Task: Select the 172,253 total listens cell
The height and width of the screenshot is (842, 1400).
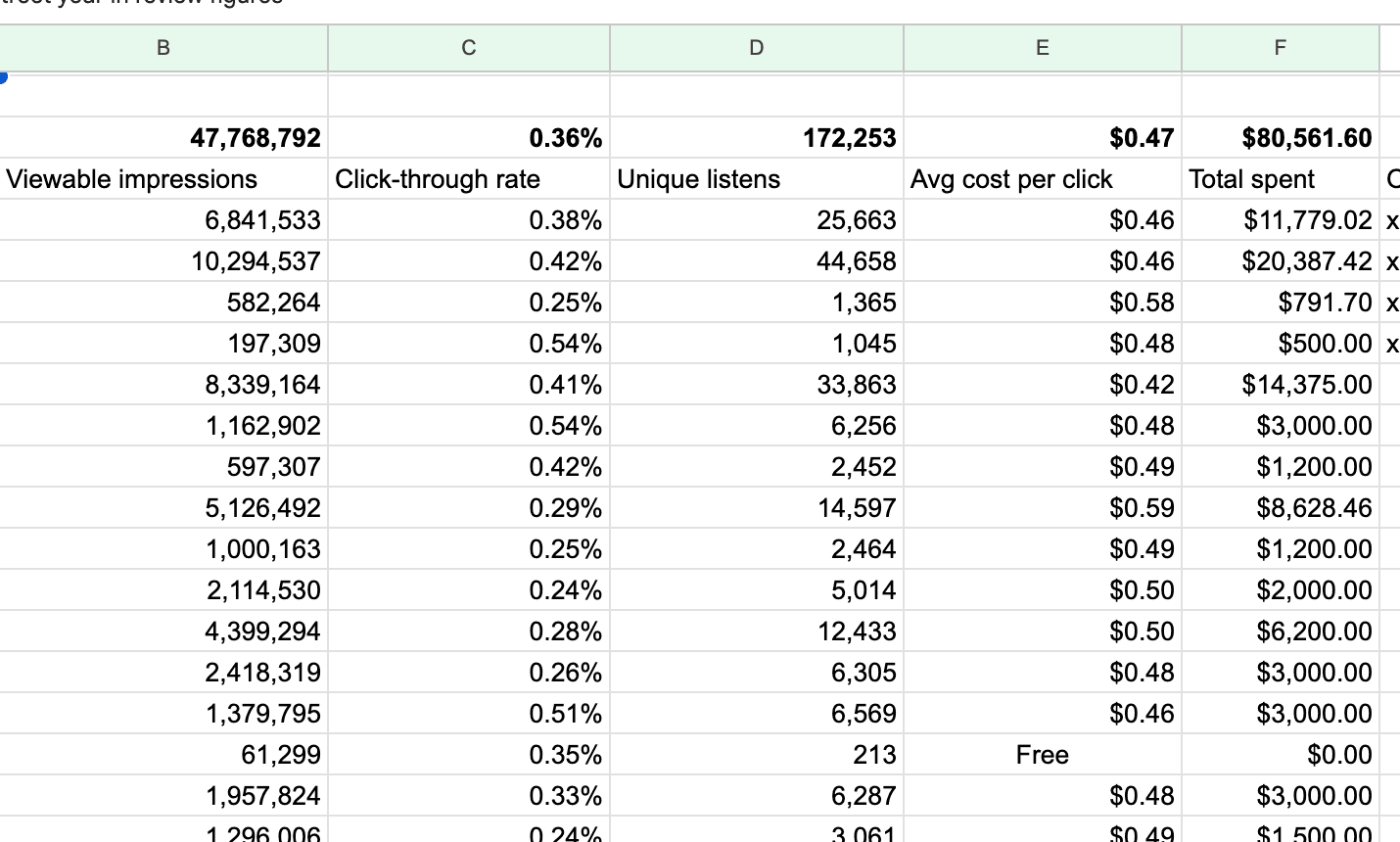Action: coord(756,138)
